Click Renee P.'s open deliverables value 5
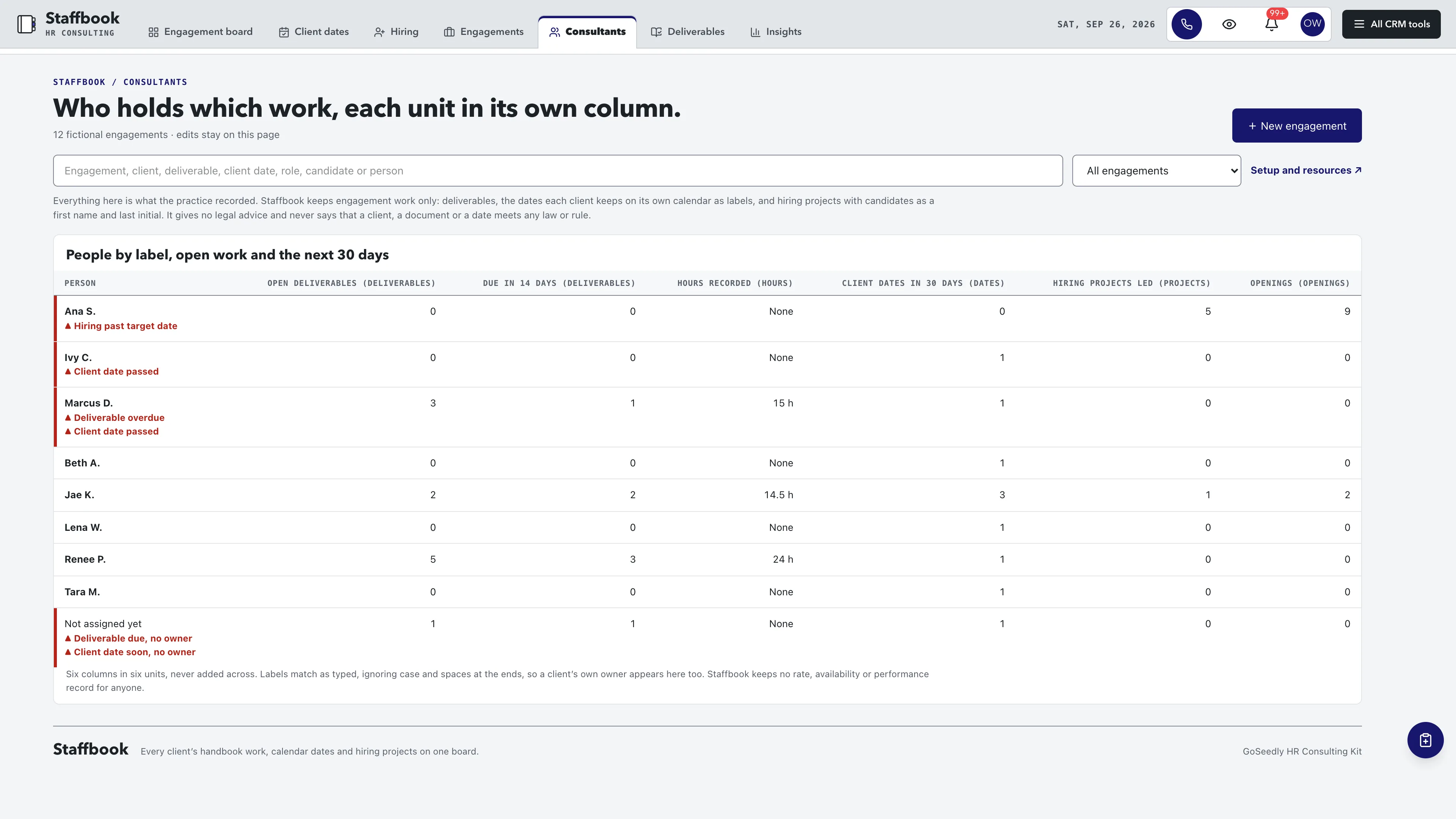 point(433,559)
